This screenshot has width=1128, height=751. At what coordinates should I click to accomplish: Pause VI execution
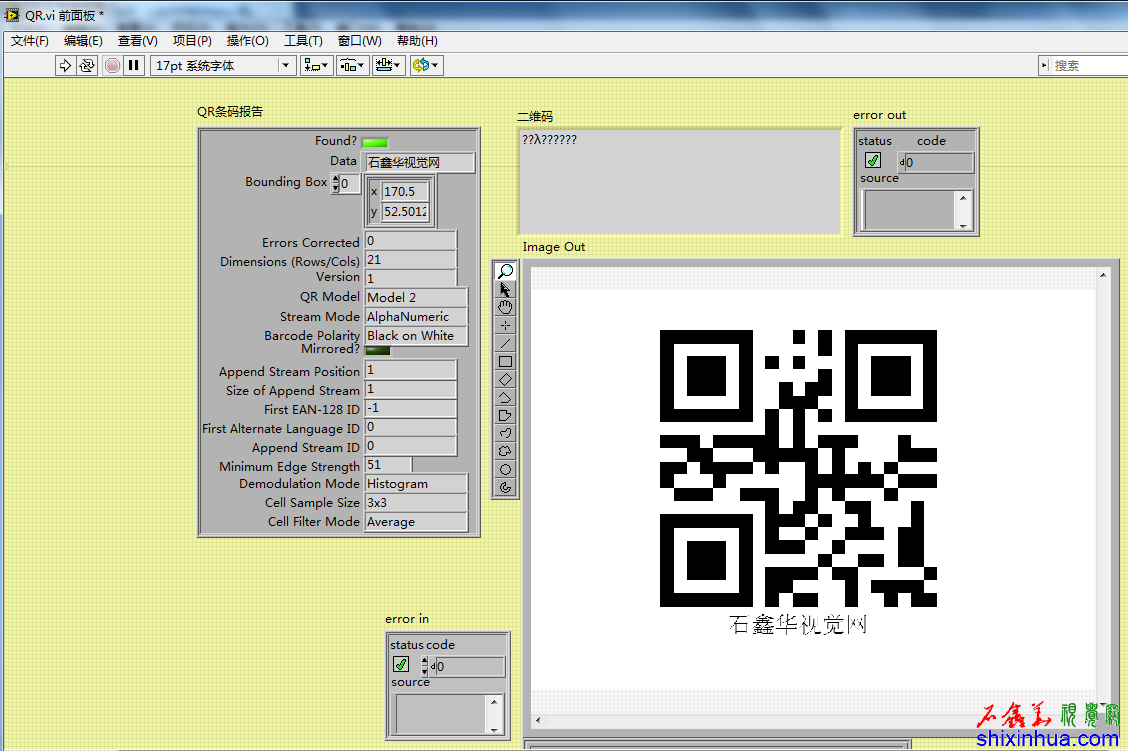pyautogui.click(x=134, y=65)
